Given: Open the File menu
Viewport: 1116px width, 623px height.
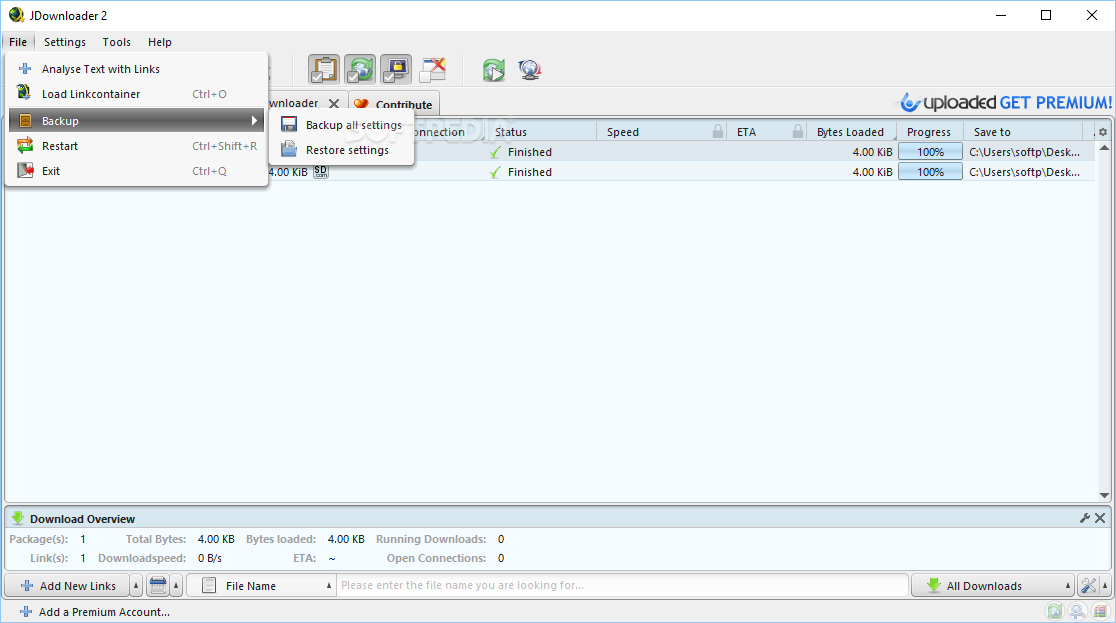Looking at the screenshot, I should coord(19,42).
